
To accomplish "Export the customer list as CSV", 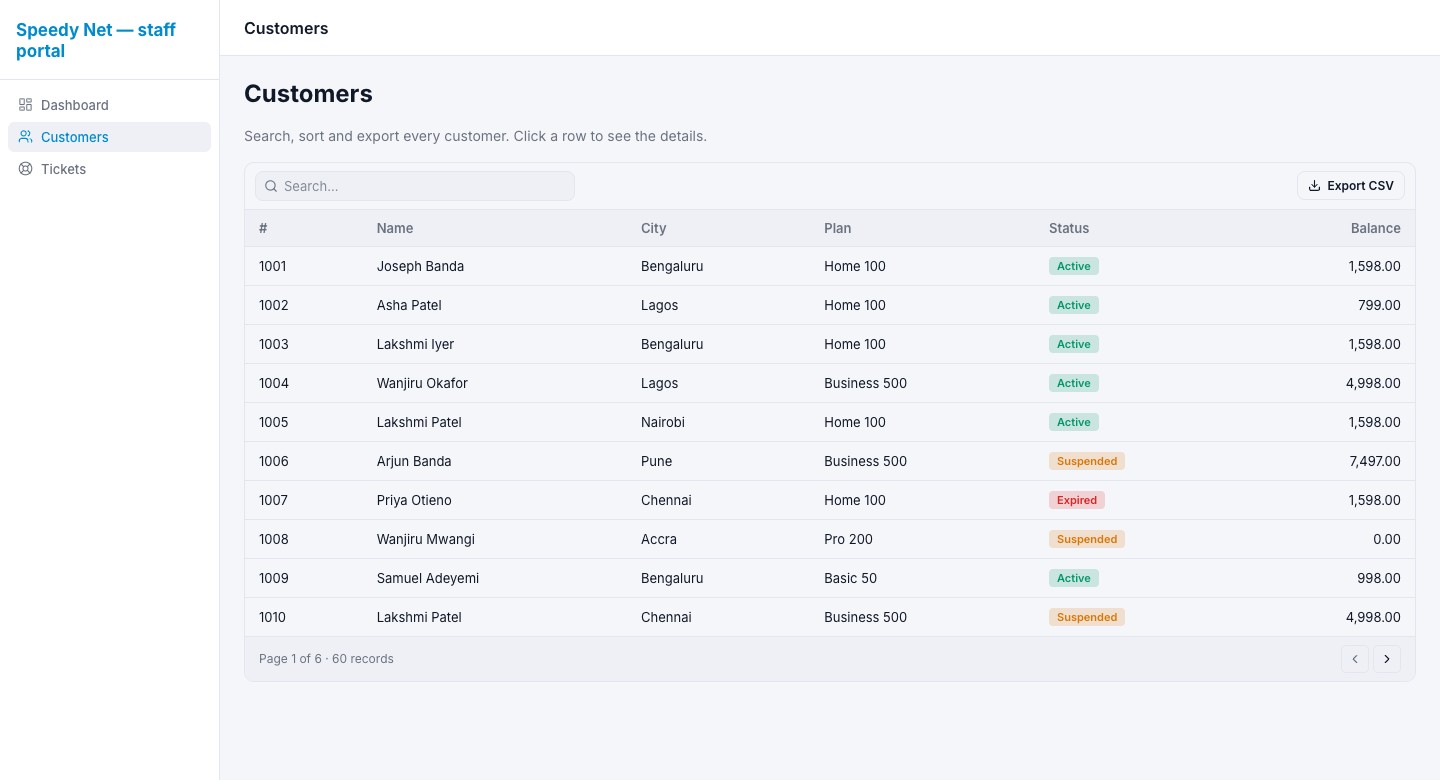I will (x=1351, y=186).
